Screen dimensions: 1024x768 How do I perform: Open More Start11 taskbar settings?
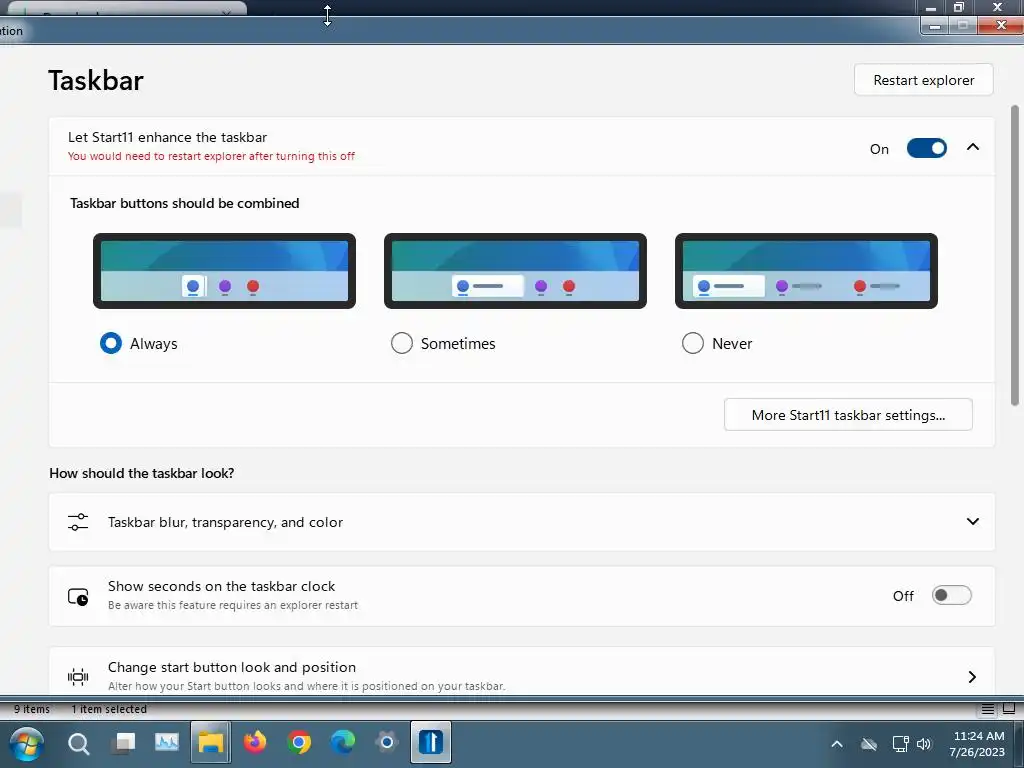point(848,415)
